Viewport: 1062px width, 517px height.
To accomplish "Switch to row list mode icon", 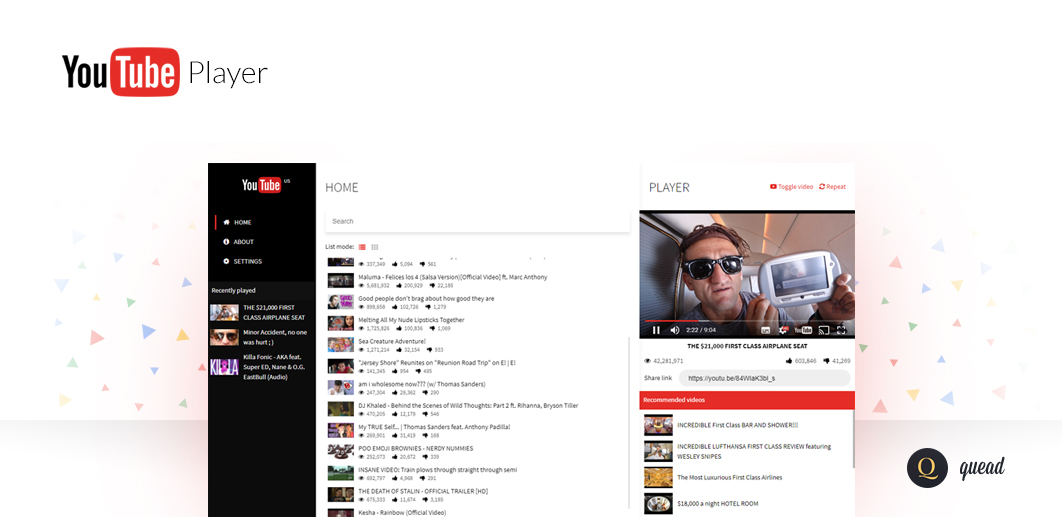I will [362, 247].
